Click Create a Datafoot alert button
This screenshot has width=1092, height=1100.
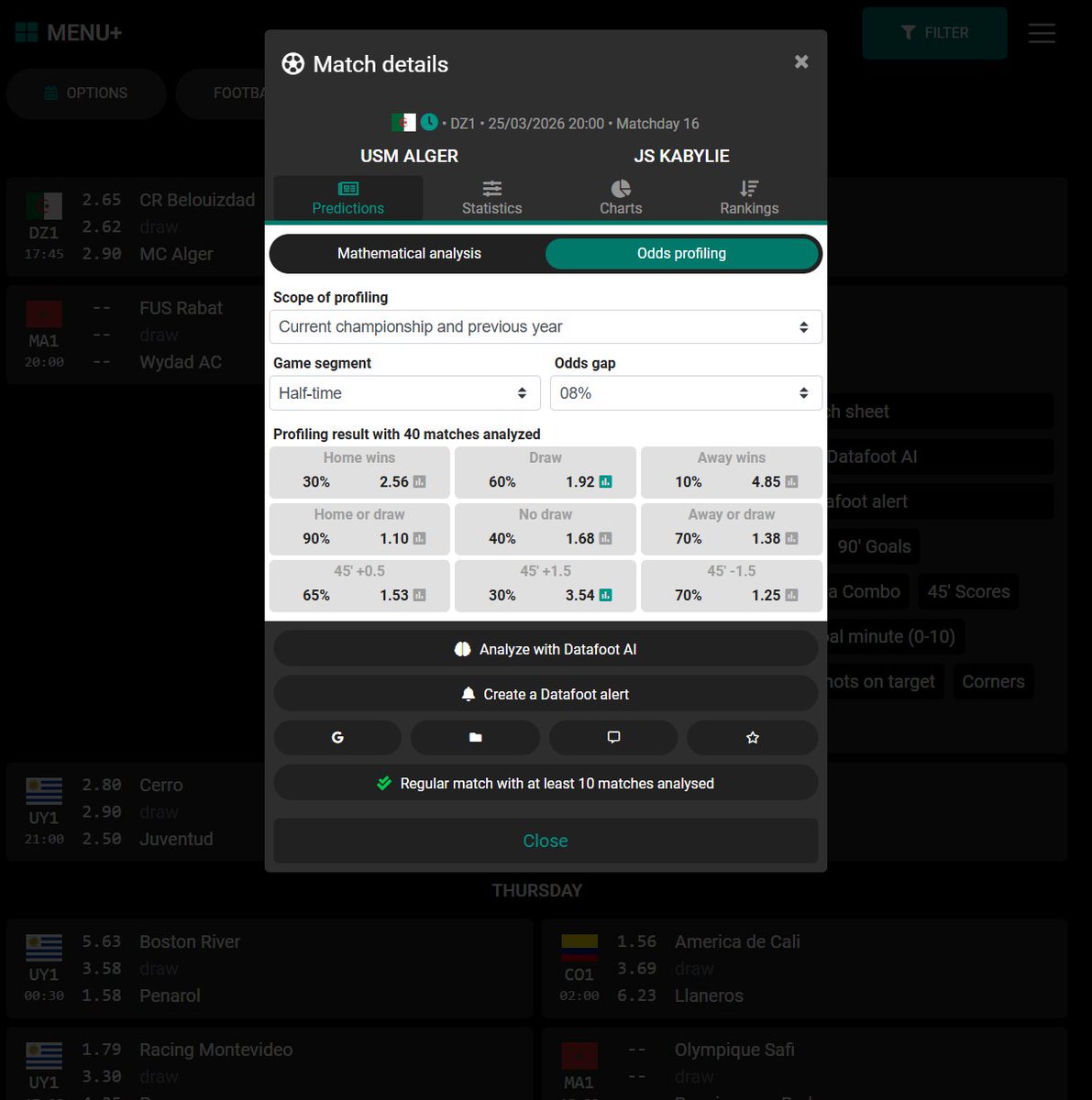click(546, 694)
